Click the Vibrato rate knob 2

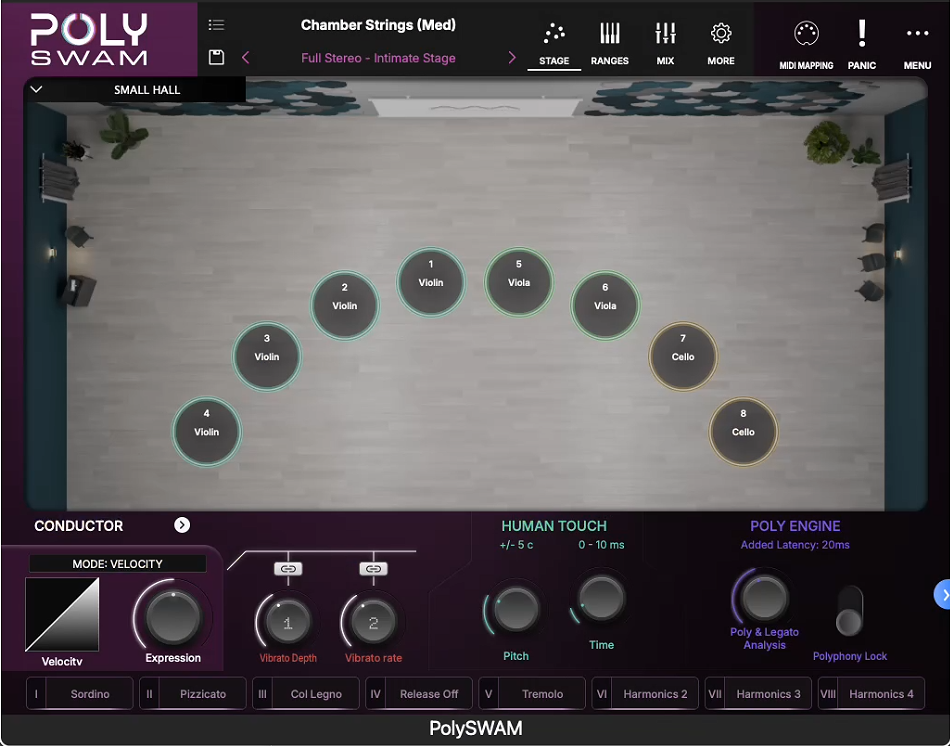(373, 622)
